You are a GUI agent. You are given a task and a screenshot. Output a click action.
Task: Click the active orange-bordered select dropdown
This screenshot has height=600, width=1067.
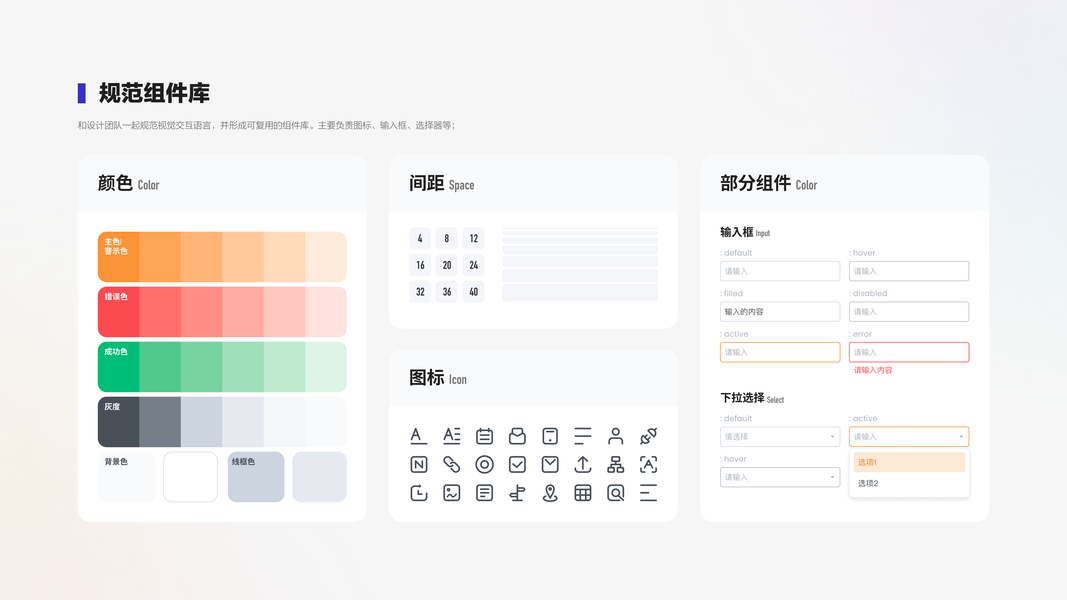tap(908, 437)
